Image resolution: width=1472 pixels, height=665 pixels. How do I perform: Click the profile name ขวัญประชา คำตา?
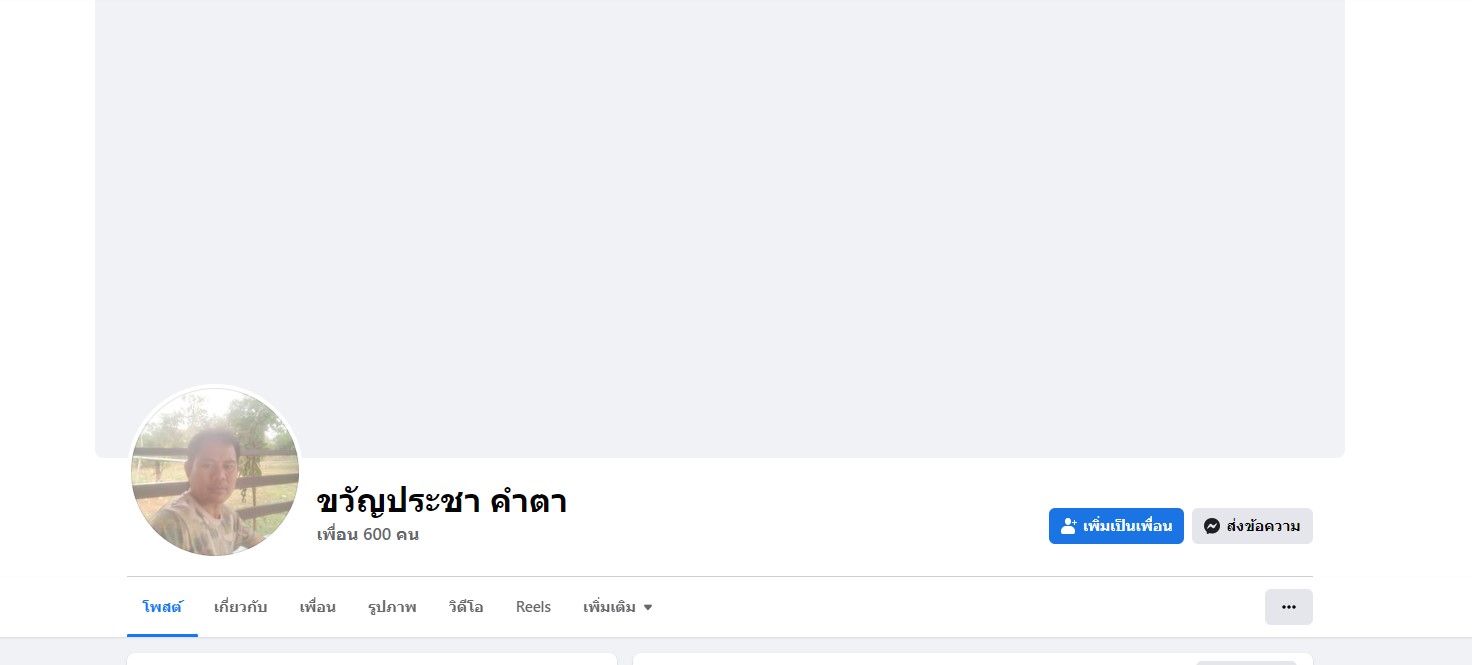click(x=441, y=501)
